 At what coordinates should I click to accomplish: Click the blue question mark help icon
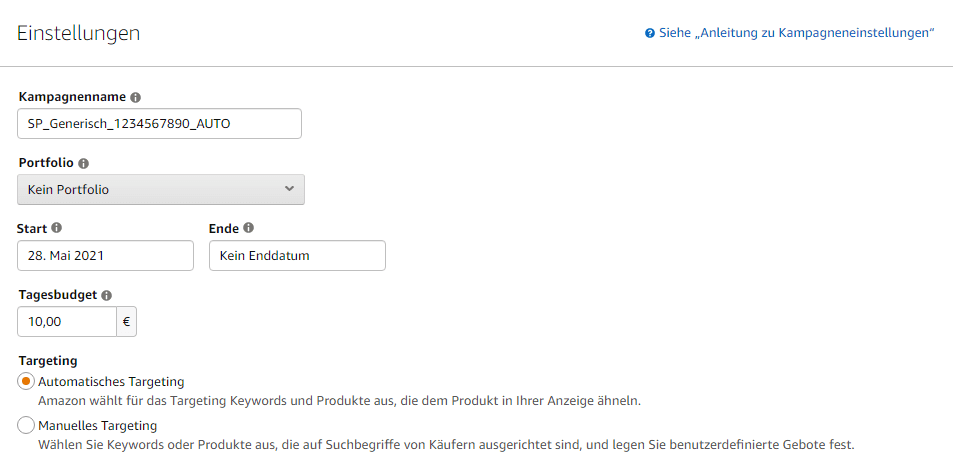(650, 33)
